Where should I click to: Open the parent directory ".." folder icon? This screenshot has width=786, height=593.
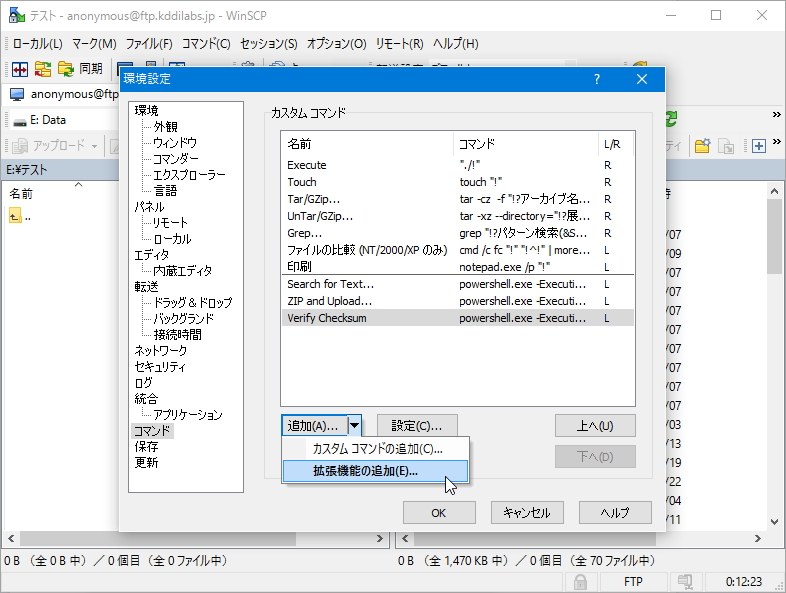[x=15, y=216]
